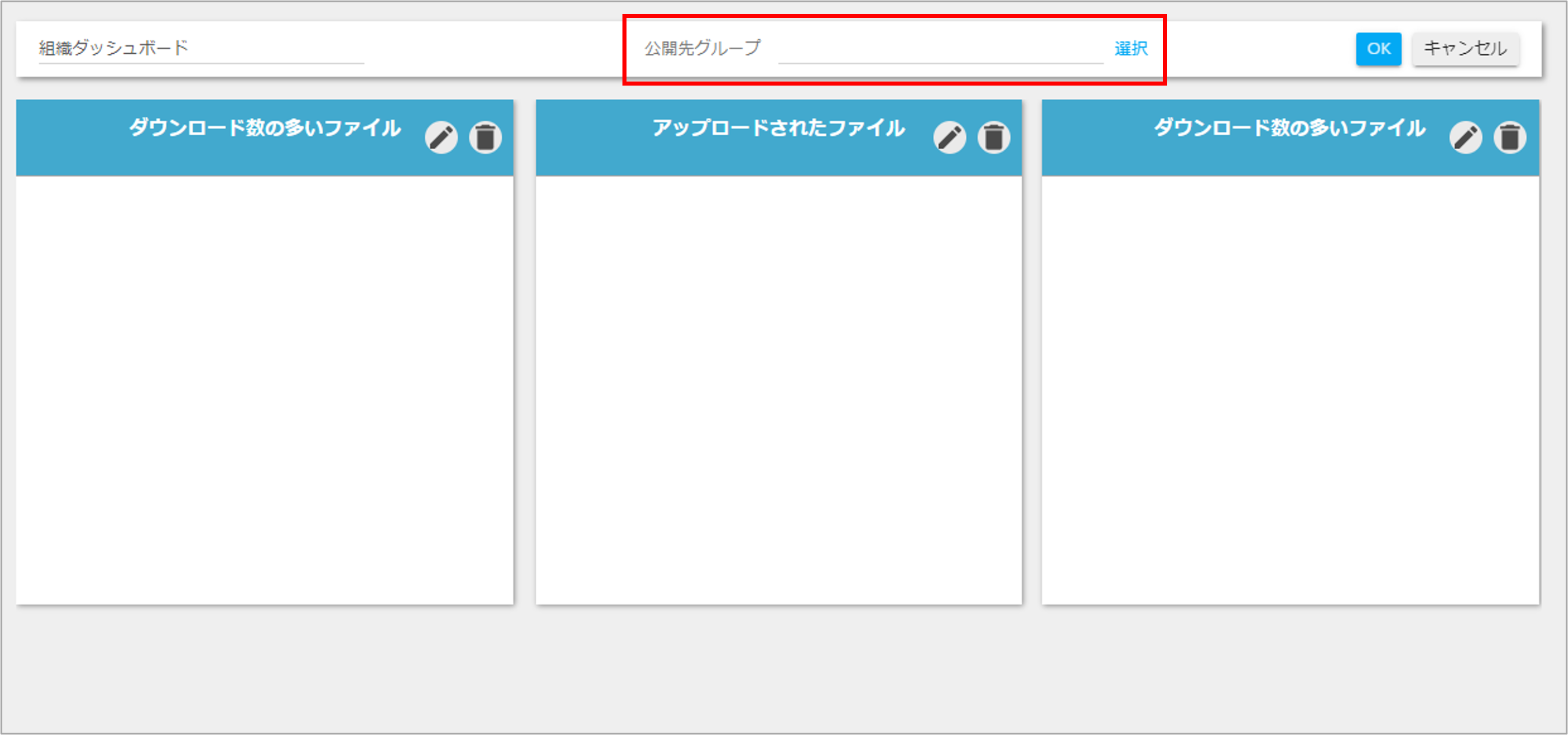
Task: Click the キャンセル button
Action: (1466, 49)
